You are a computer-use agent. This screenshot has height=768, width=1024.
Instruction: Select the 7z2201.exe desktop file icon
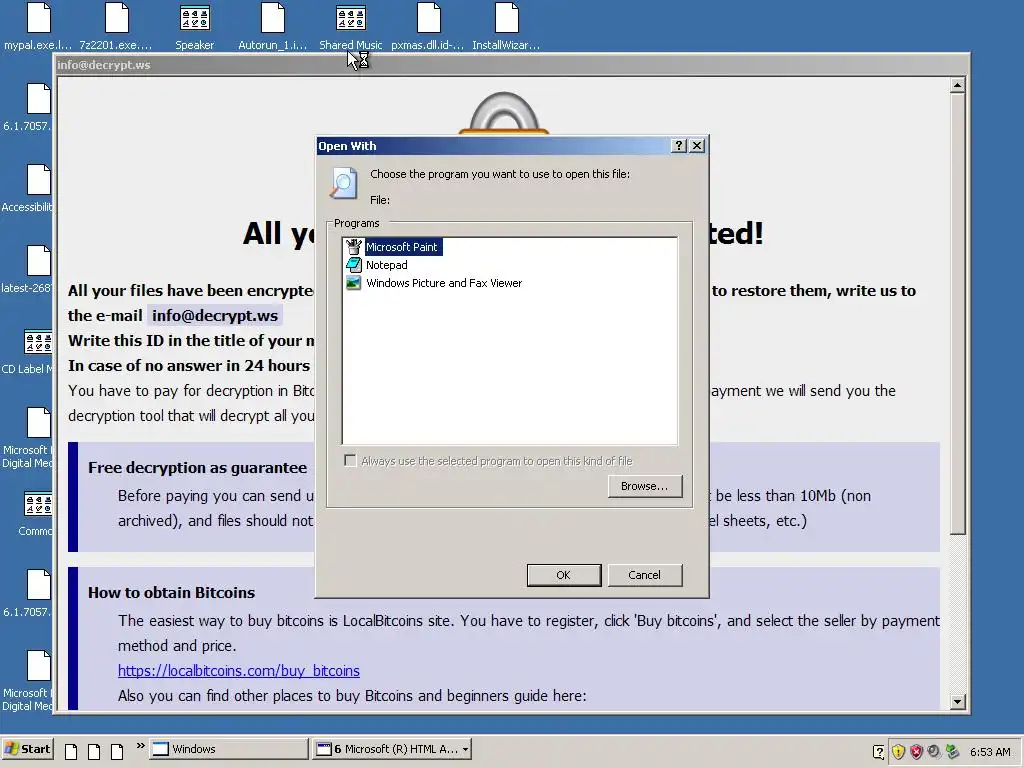click(116, 27)
